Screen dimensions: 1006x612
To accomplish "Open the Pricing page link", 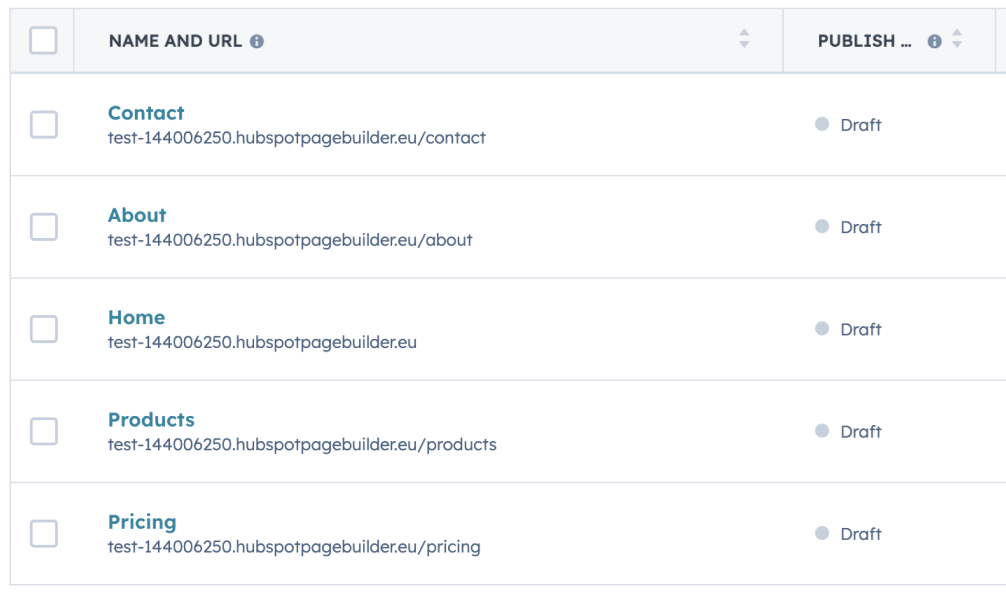I will coord(142,522).
